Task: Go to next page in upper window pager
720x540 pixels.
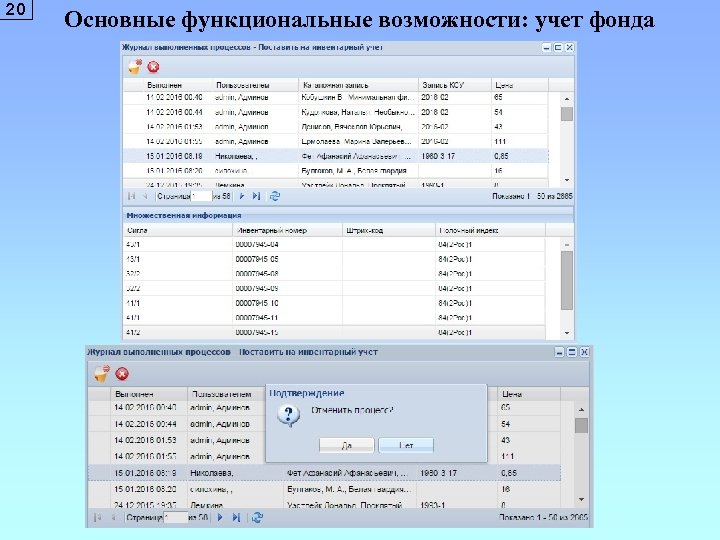Action: click(242, 196)
